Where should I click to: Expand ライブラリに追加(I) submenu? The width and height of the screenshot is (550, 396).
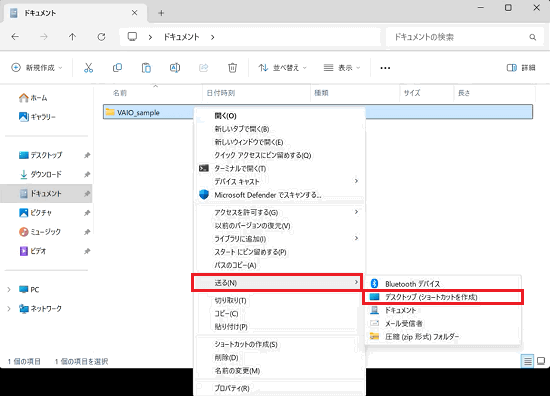[x=279, y=239]
